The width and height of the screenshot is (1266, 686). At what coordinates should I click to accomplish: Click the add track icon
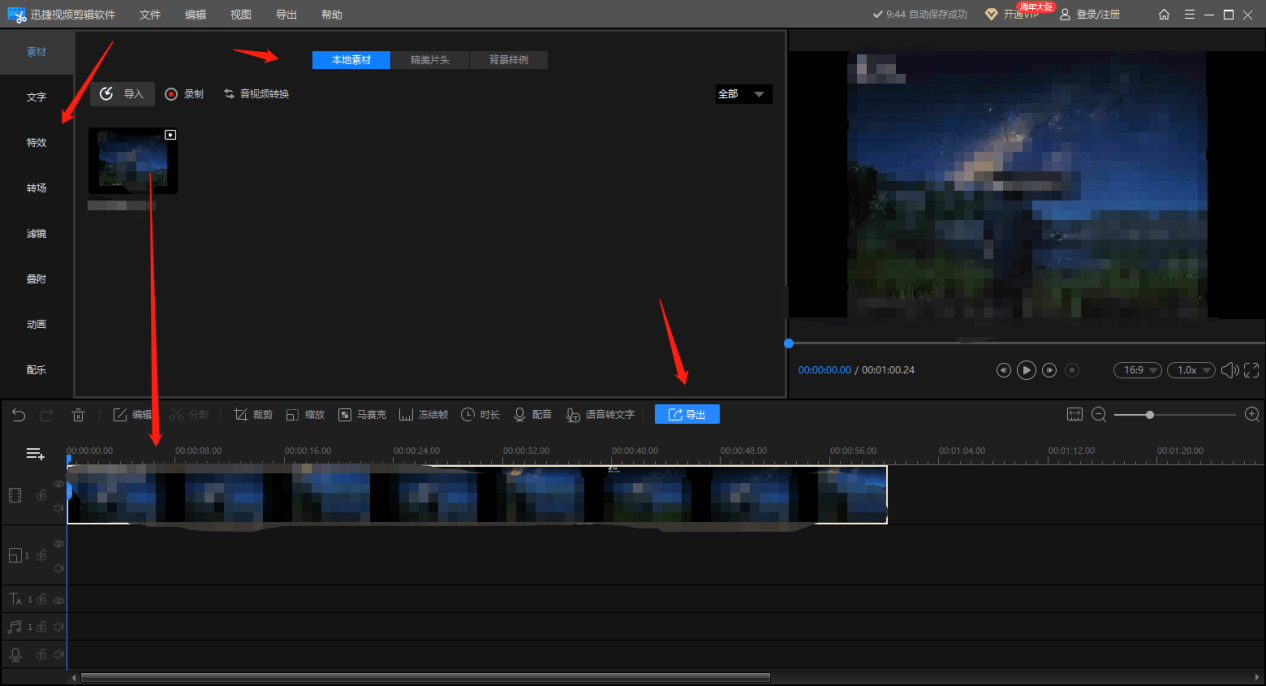tap(36, 454)
